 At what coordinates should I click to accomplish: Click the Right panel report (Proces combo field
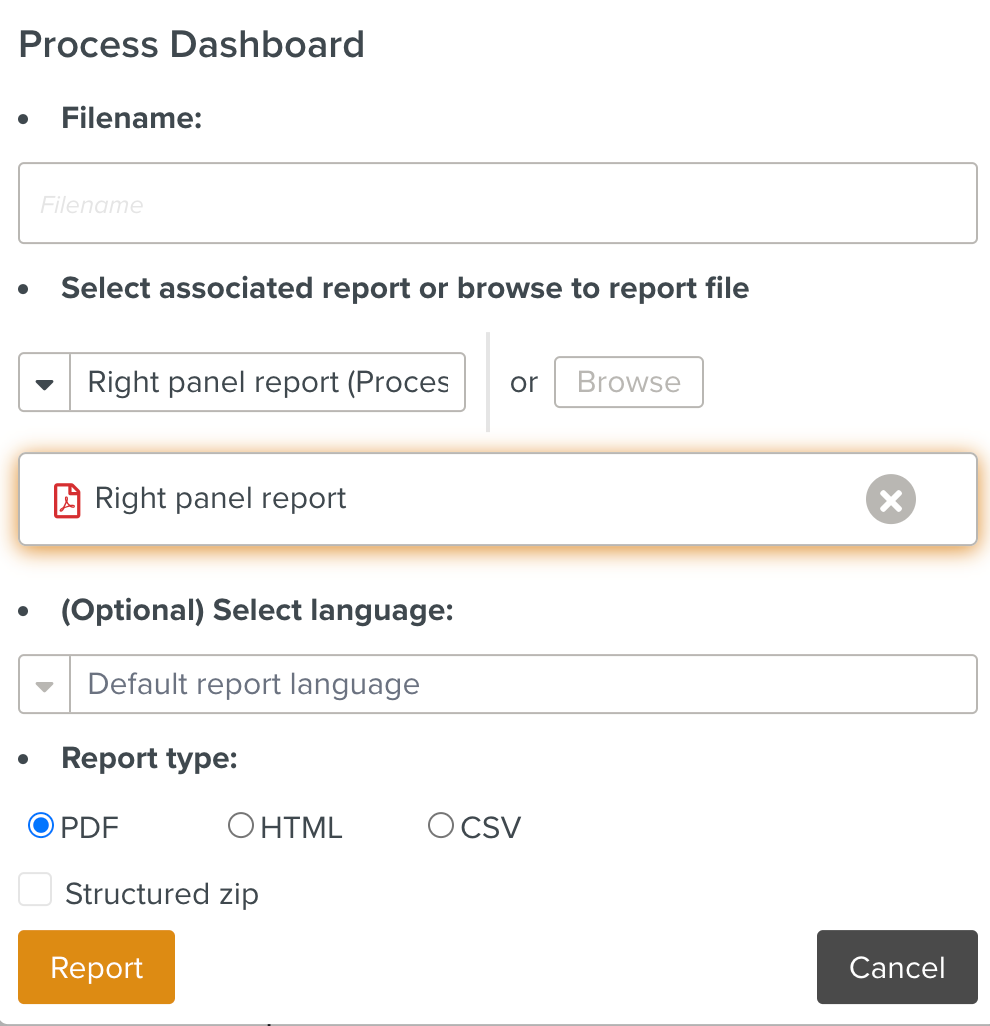[x=267, y=382]
